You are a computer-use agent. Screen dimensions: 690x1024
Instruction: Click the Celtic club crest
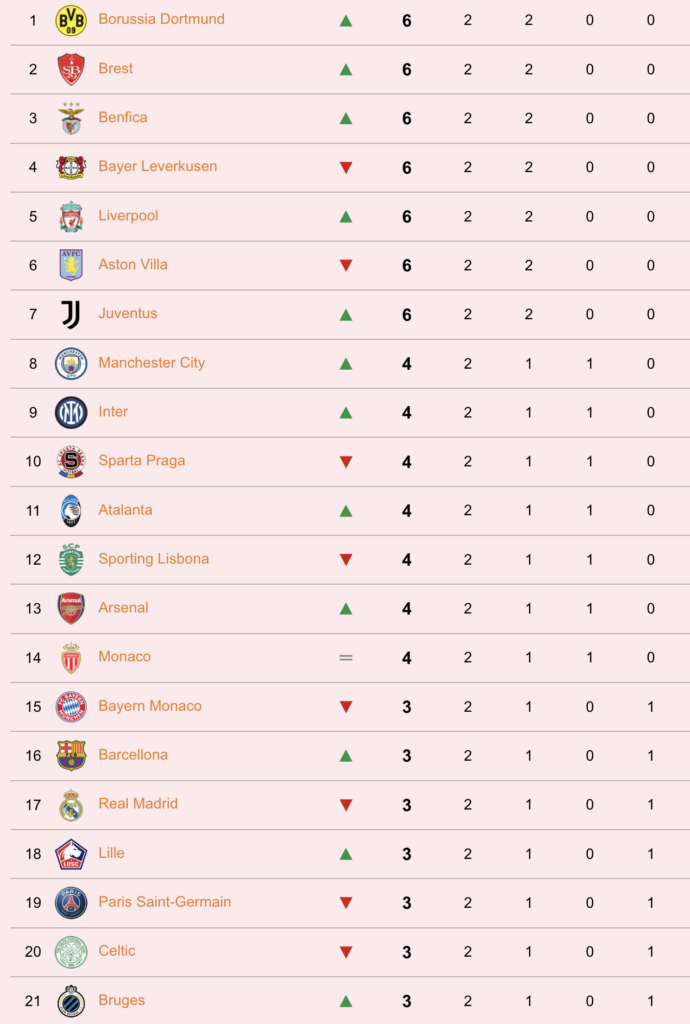pos(71,952)
